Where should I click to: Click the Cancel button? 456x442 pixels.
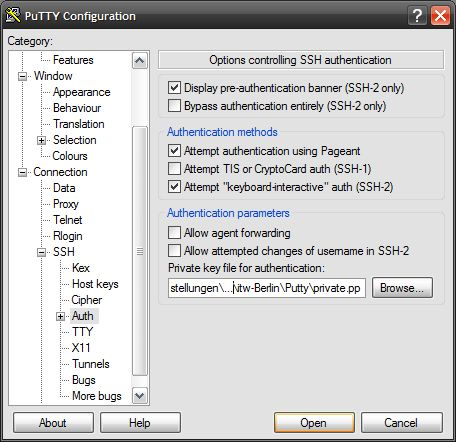[402, 423]
